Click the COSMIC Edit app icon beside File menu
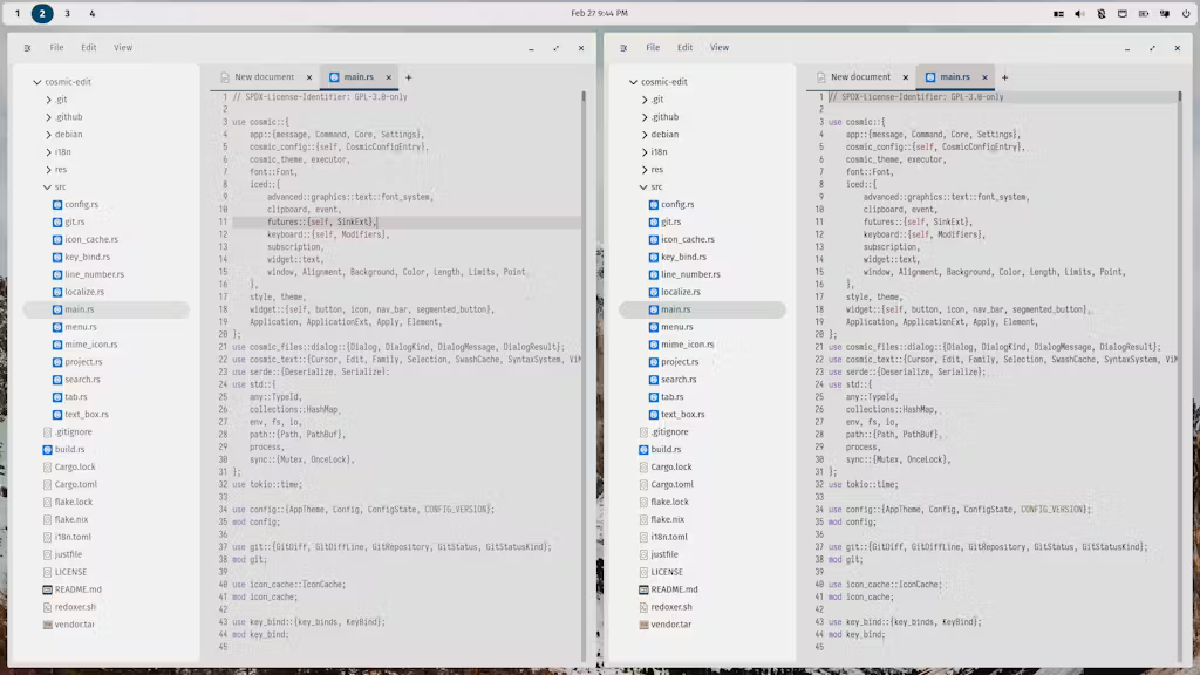The height and width of the screenshot is (675, 1200). point(26,47)
